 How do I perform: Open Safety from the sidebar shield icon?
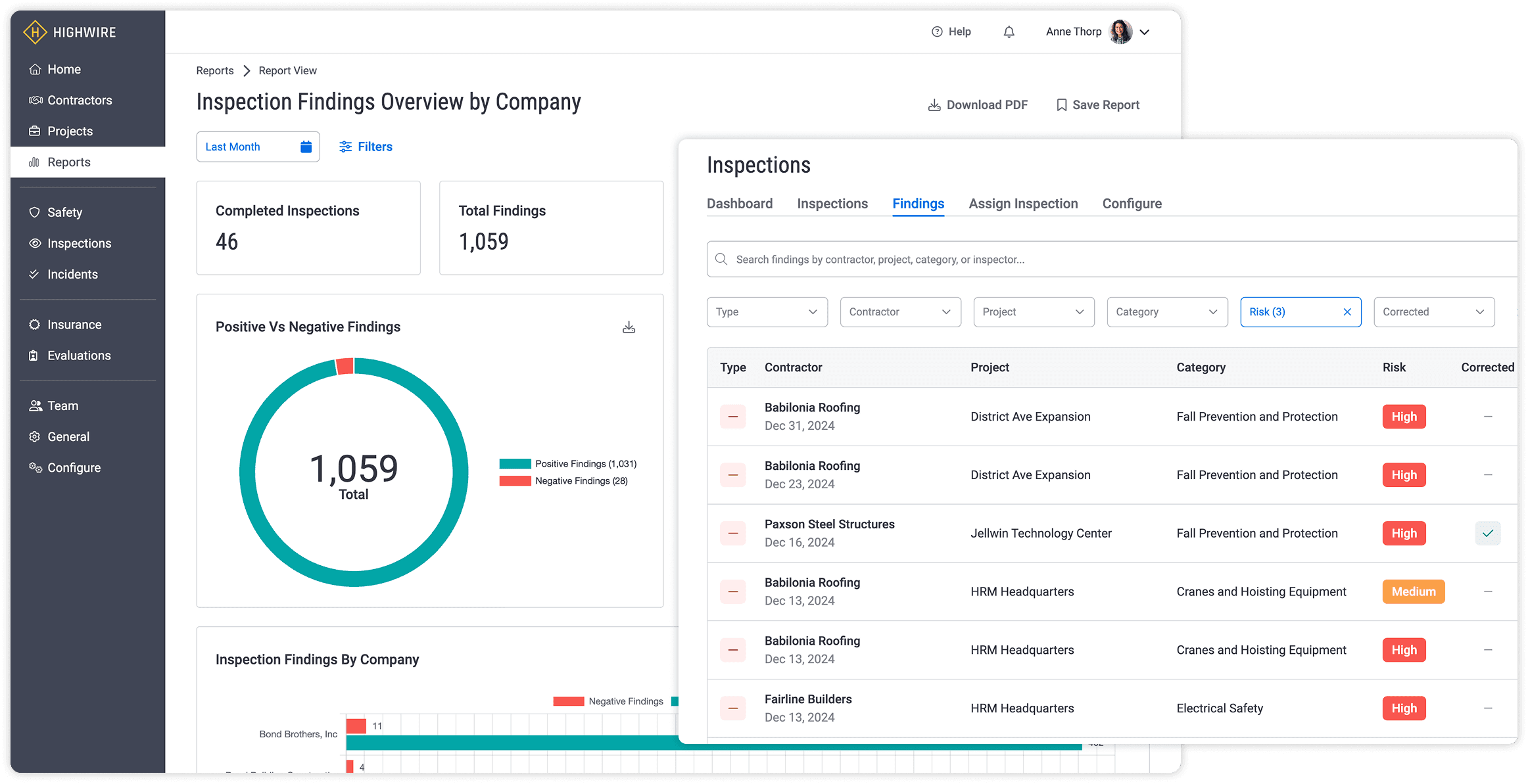coord(35,212)
